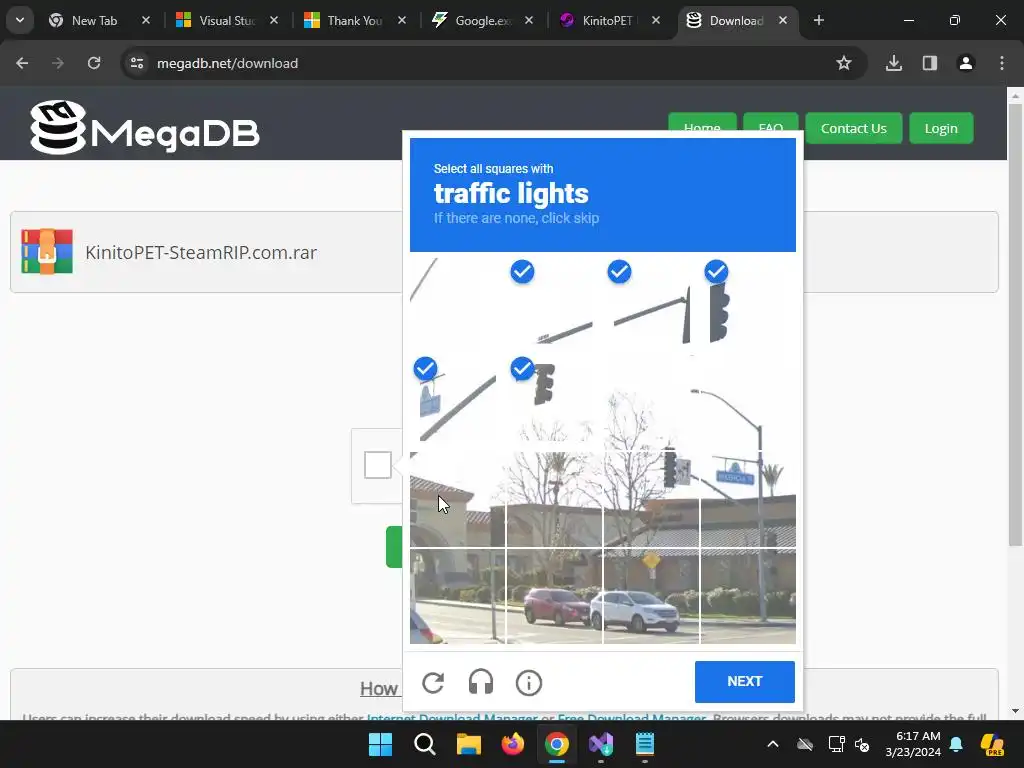
Task: Select the tile with the red car
Action: click(554, 596)
